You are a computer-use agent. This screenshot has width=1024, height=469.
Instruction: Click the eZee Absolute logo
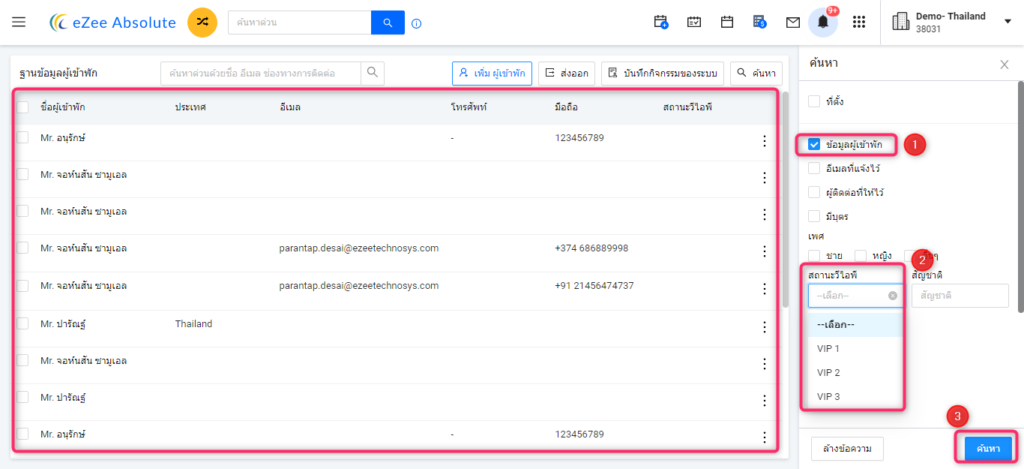point(112,22)
